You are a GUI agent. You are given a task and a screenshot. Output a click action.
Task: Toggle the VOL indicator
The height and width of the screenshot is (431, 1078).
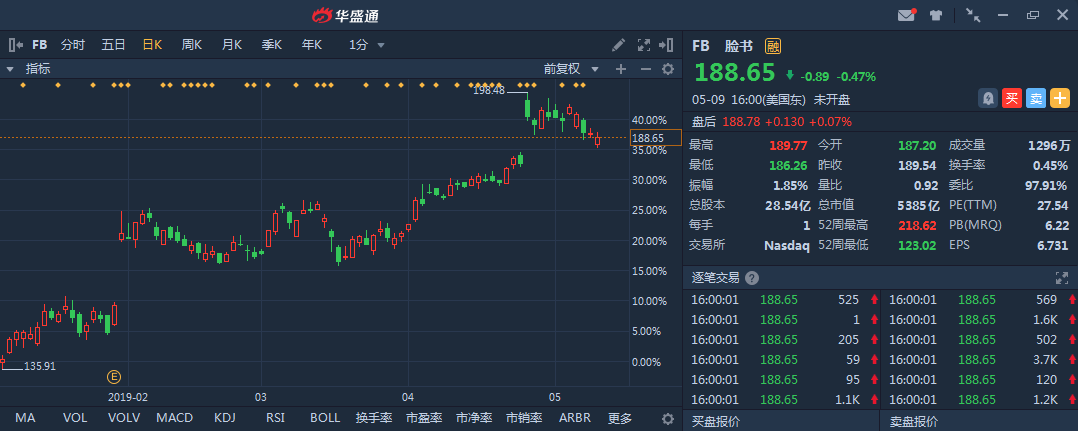[x=75, y=418]
